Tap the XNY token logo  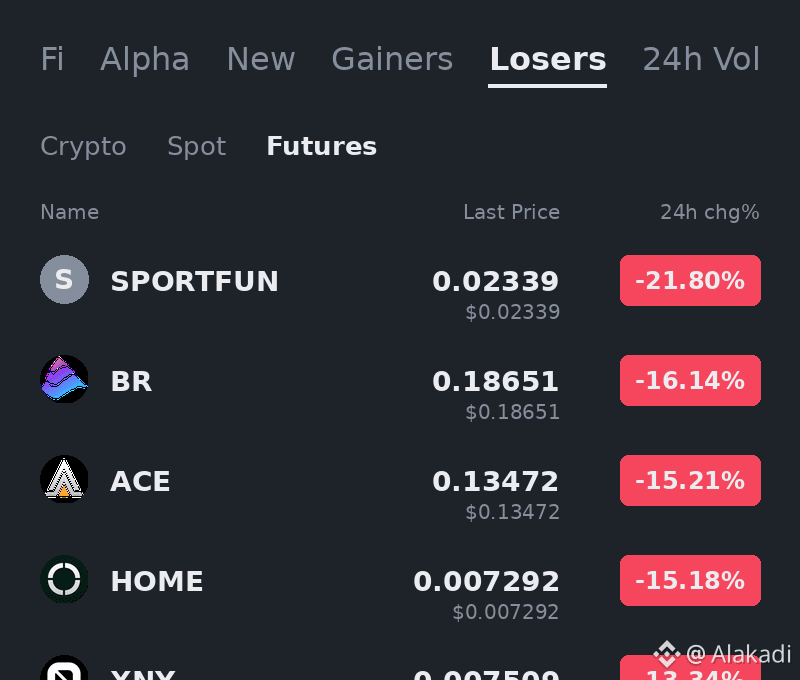(64, 668)
